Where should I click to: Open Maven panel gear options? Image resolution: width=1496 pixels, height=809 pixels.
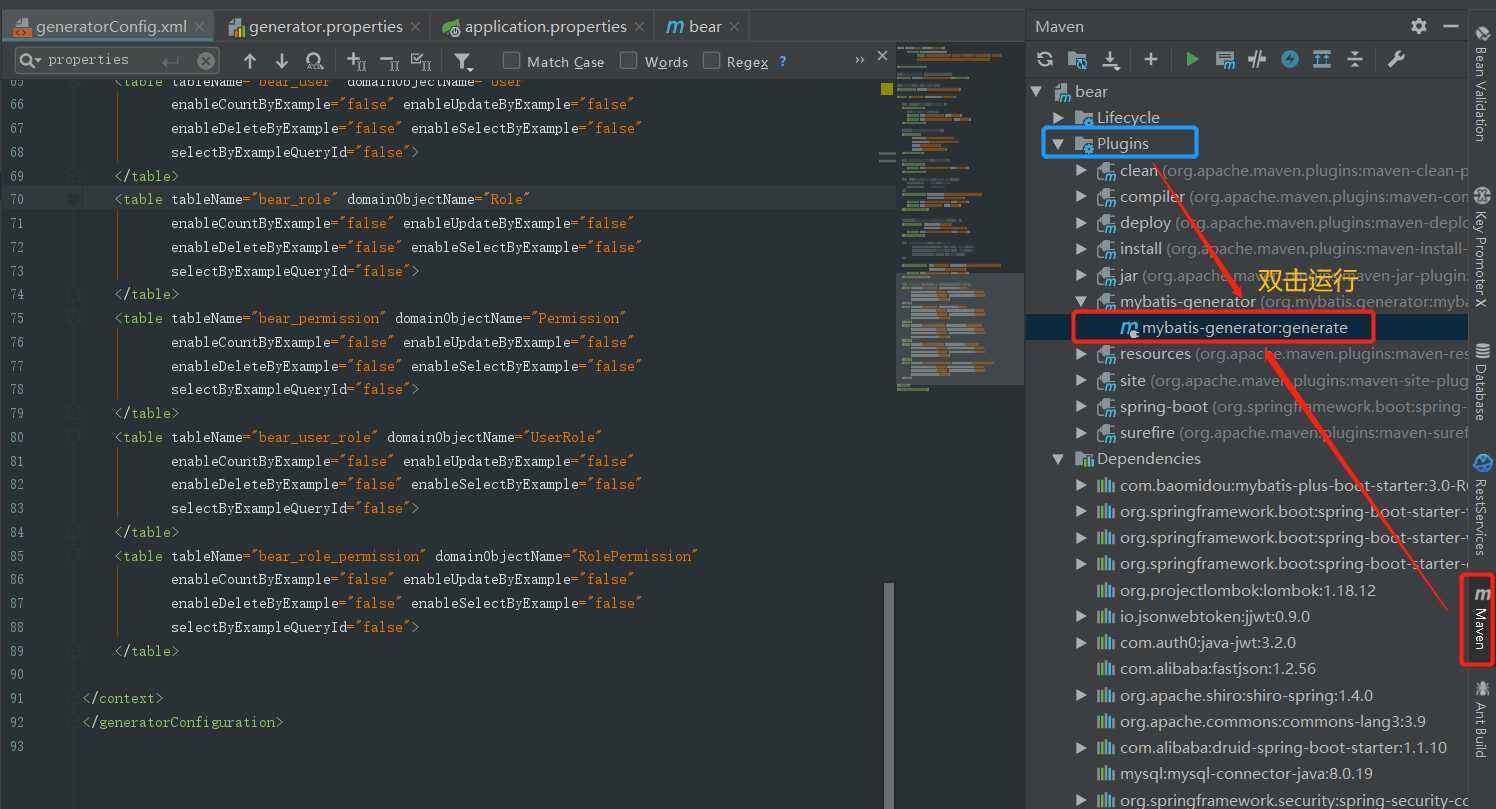click(x=1419, y=26)
